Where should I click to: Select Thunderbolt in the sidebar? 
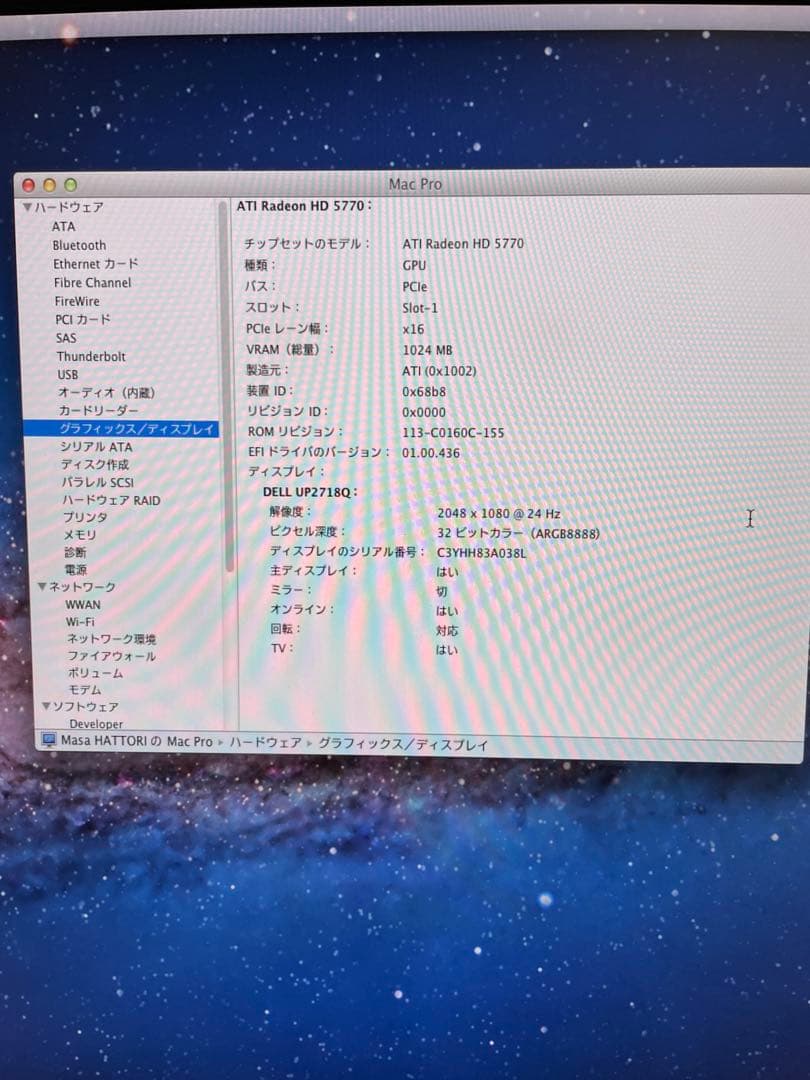point(92,356)
